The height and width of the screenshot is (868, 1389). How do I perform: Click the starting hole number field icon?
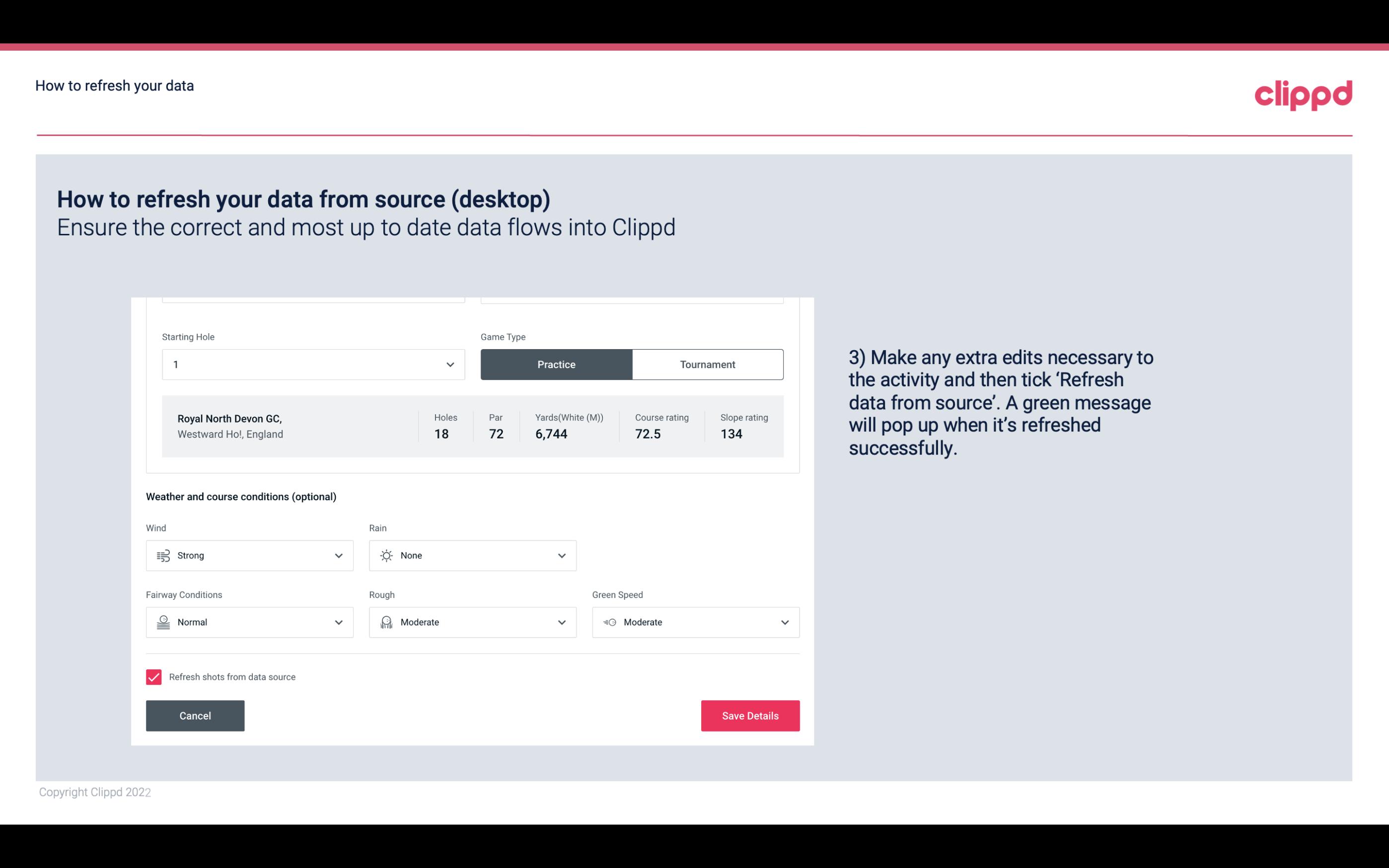point(448,364)
